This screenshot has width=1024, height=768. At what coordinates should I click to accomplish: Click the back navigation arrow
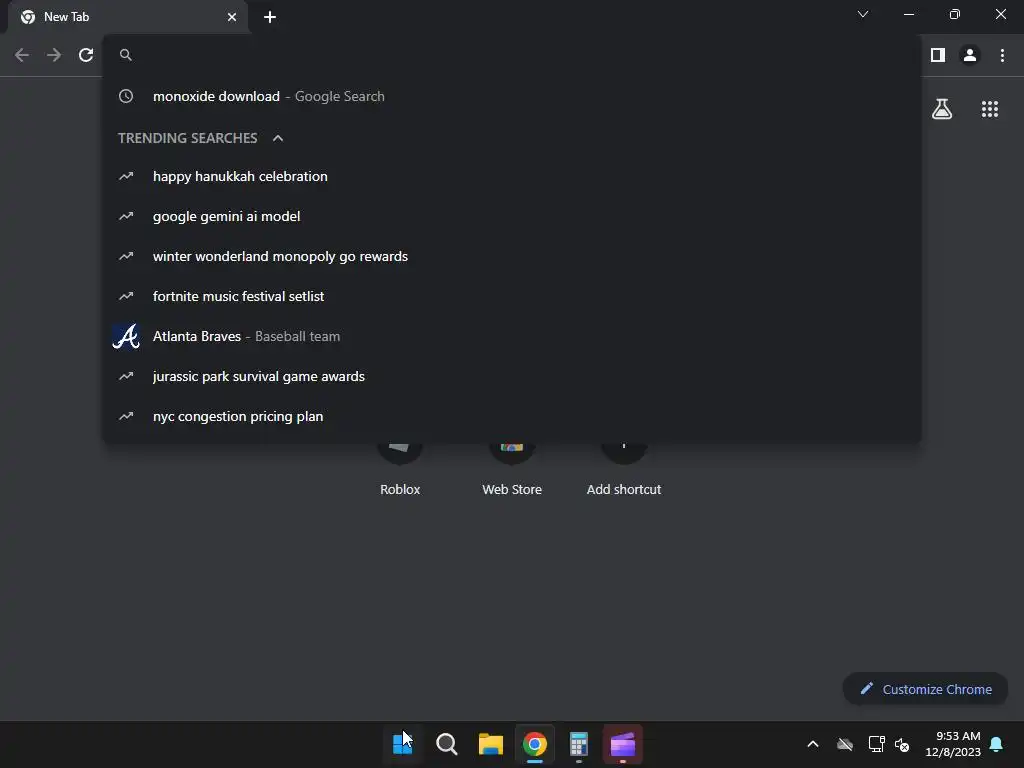(x=22, y=56)
